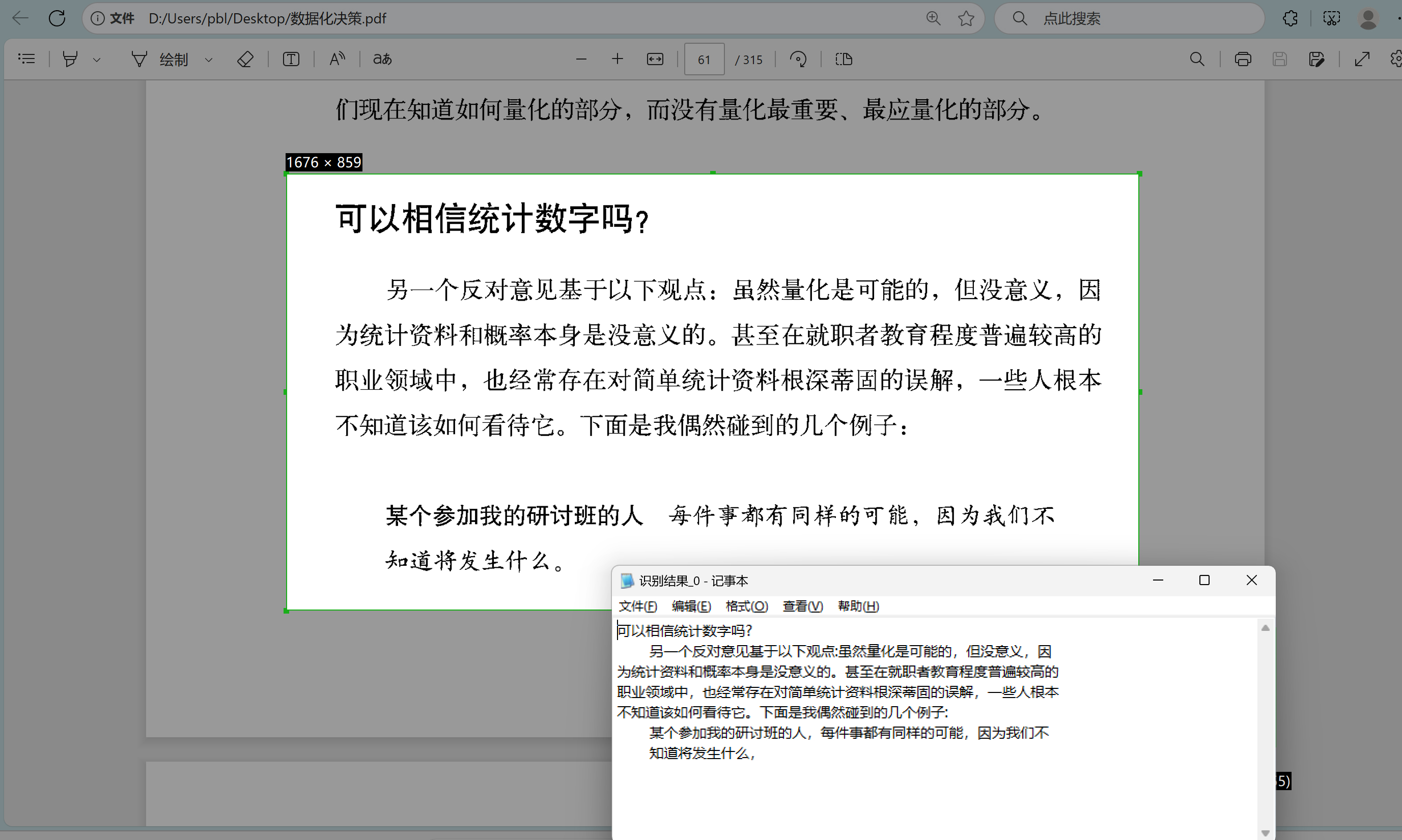Zoom in with the plus button
Screen dimensions: 1402x840
pyautogui.click(x=617, y=59)
